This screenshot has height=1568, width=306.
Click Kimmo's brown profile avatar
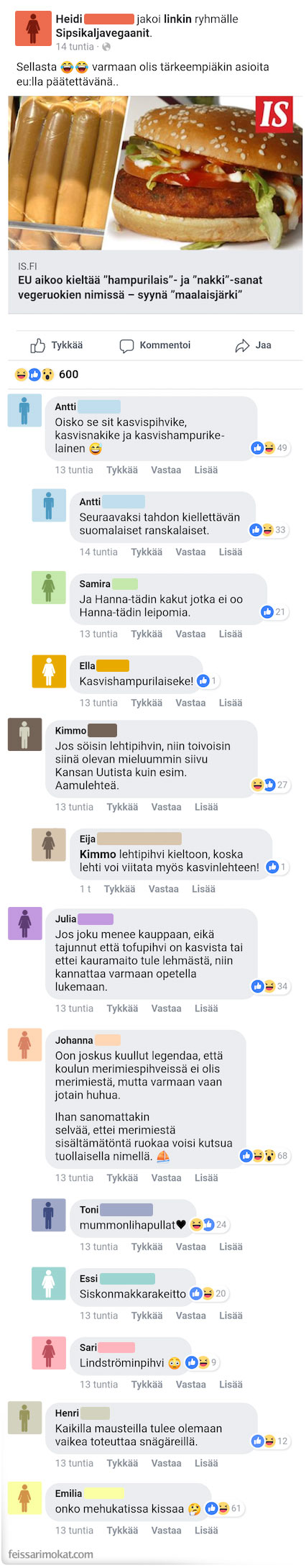click(x=24, y=734)
